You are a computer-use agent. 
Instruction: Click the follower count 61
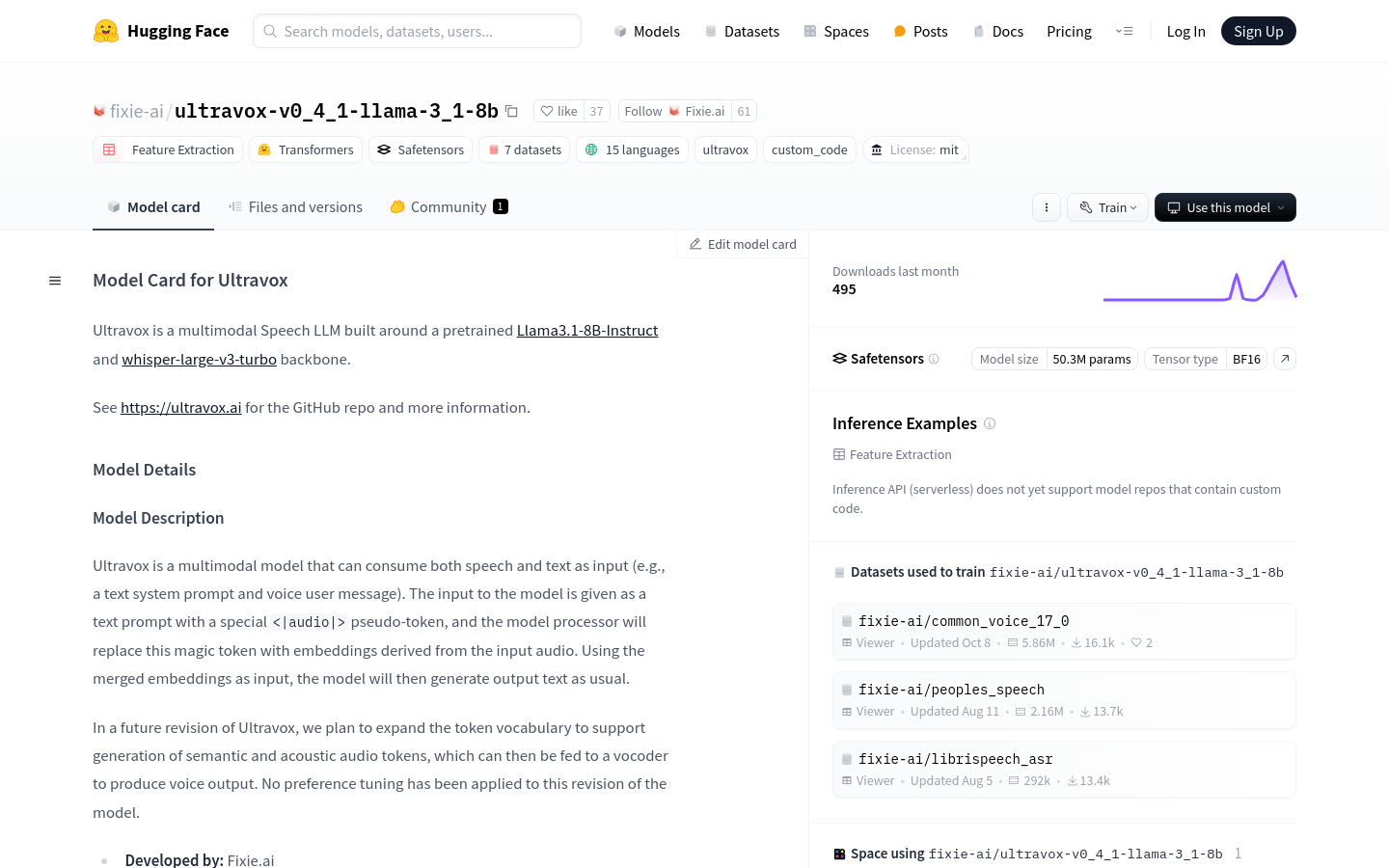pyautogui.click(x=744, y=111)
